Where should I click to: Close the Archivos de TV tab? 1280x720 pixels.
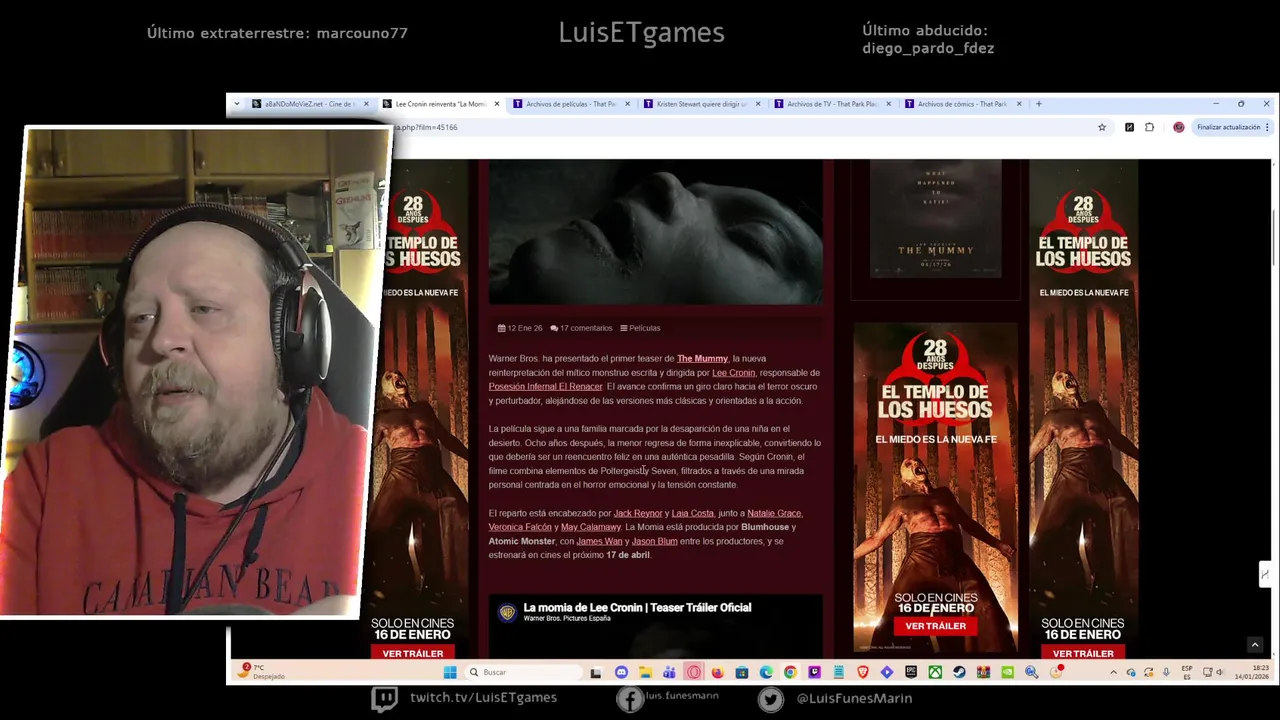coord(888,104)
